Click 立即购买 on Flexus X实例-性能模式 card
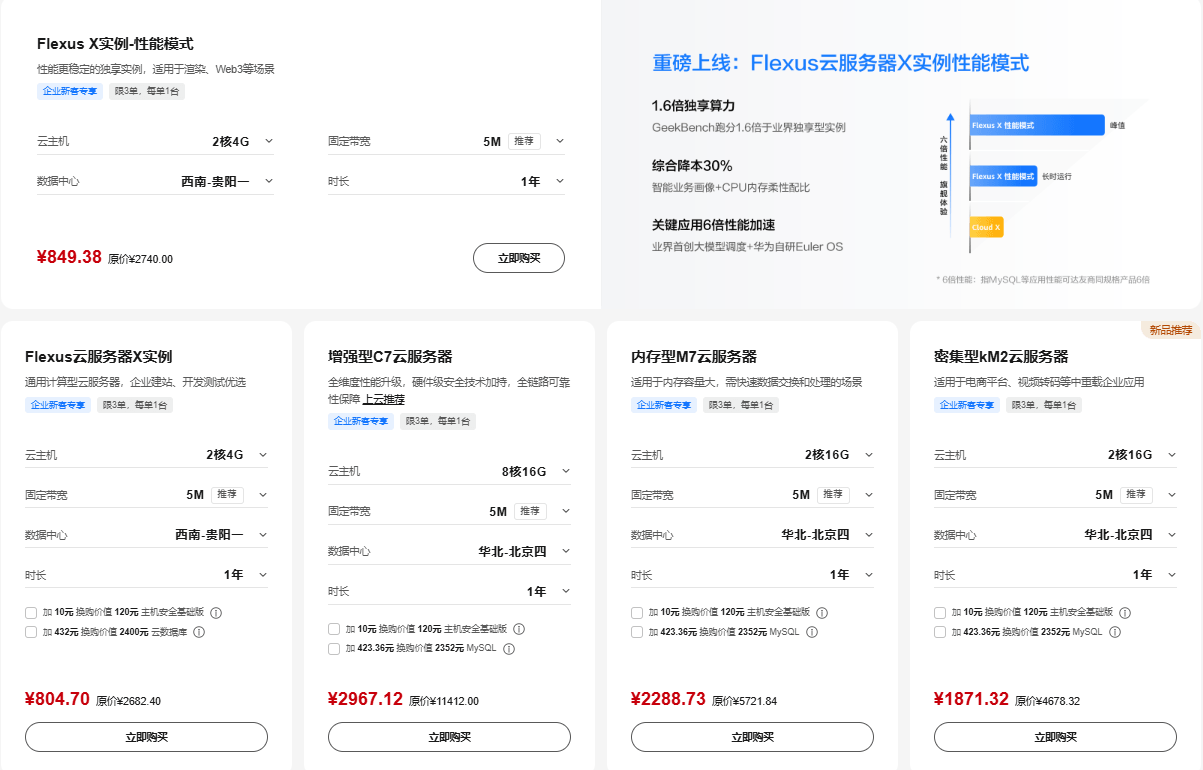1203x770 pixels. (518, 257)
